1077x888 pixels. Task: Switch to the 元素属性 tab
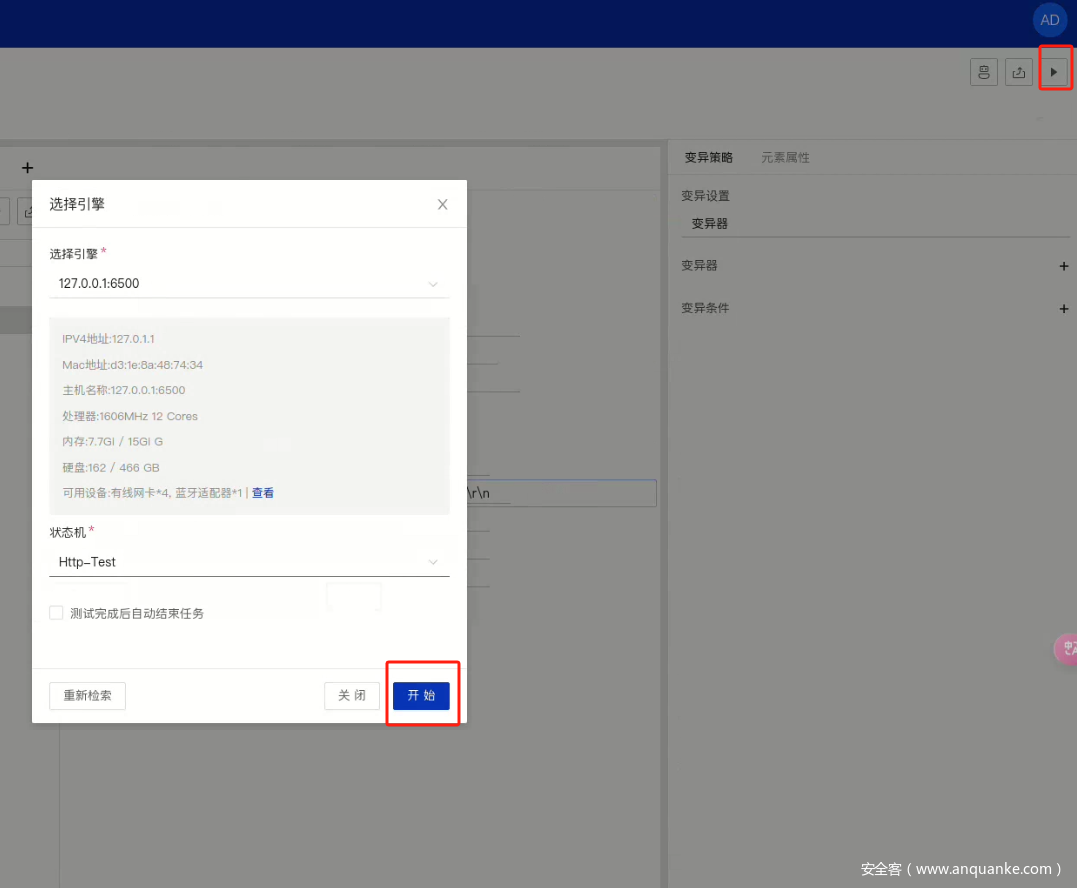[785, 158]
